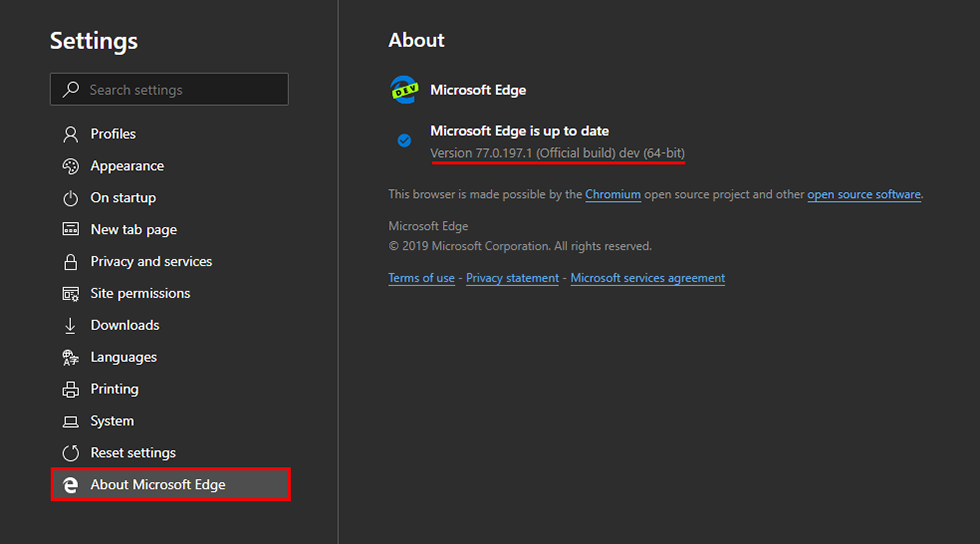Open Microsoft services agreement link
980x544 pixels.
coord(648,278)
